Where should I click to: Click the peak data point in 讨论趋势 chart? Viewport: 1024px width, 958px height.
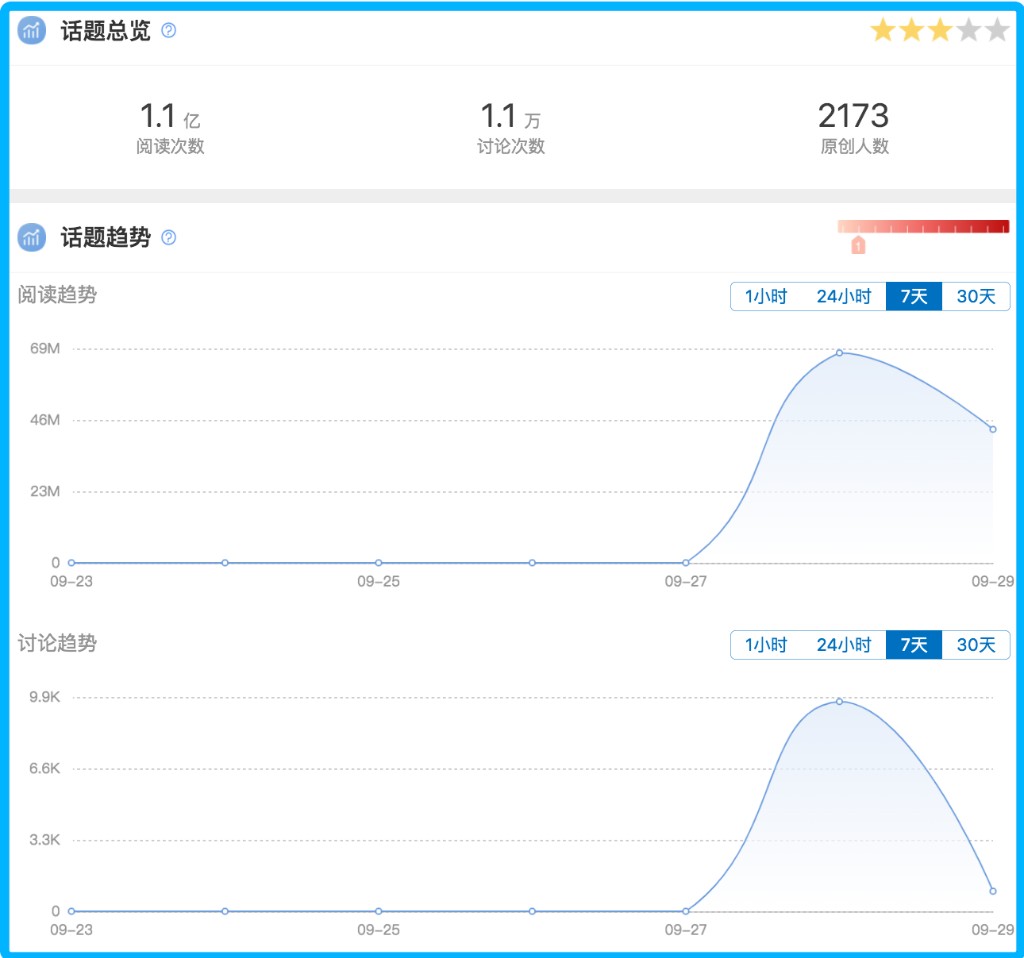pyautogui.click(x=839, y=701)
